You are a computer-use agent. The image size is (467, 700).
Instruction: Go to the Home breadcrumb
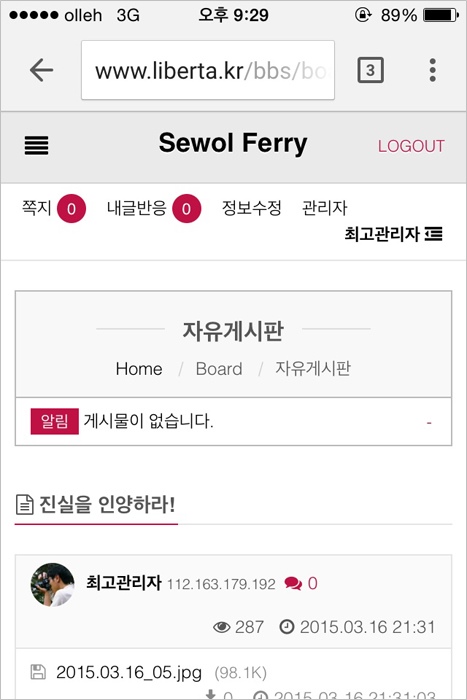click(139, 369)
